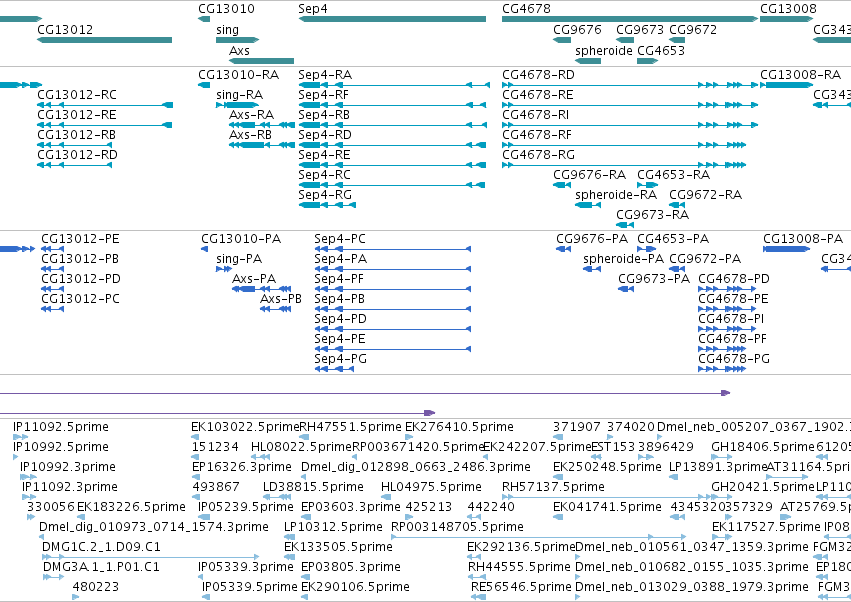Click protein Sep4-PC

click(340, 239)
